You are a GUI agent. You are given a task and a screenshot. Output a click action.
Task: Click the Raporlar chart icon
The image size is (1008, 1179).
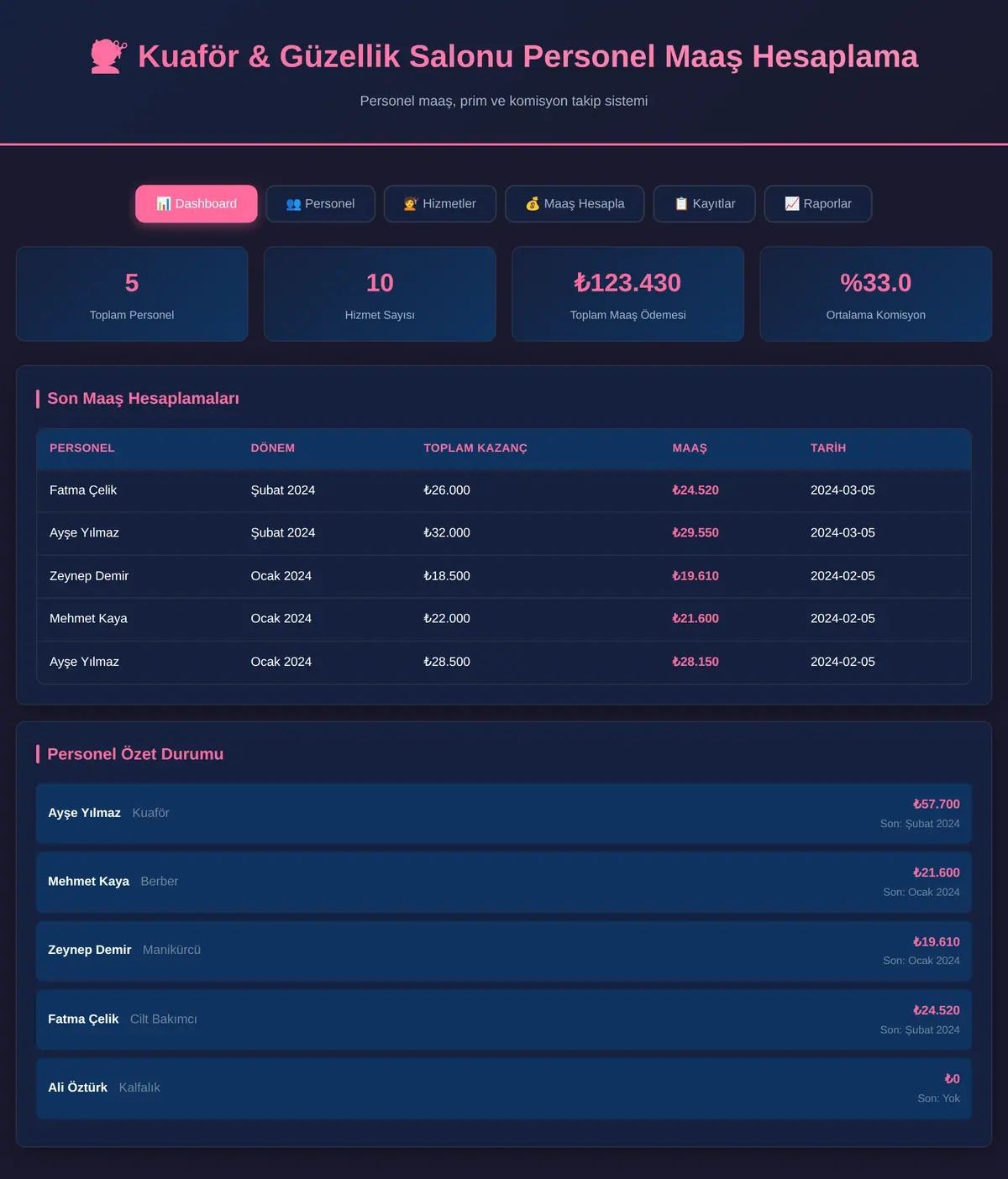[792, 204]
